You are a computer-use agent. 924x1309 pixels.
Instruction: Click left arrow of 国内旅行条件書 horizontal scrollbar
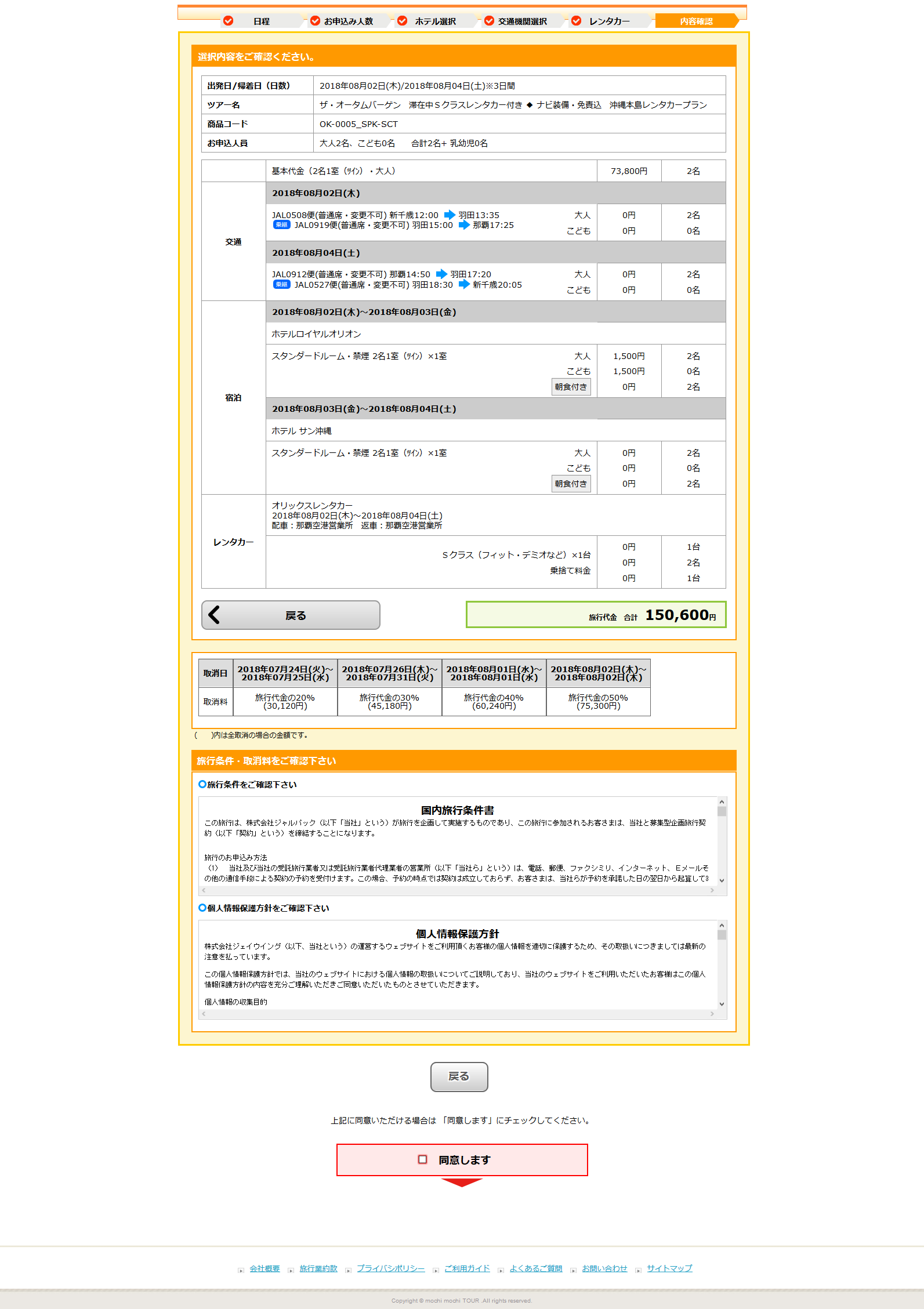(204, 890)
